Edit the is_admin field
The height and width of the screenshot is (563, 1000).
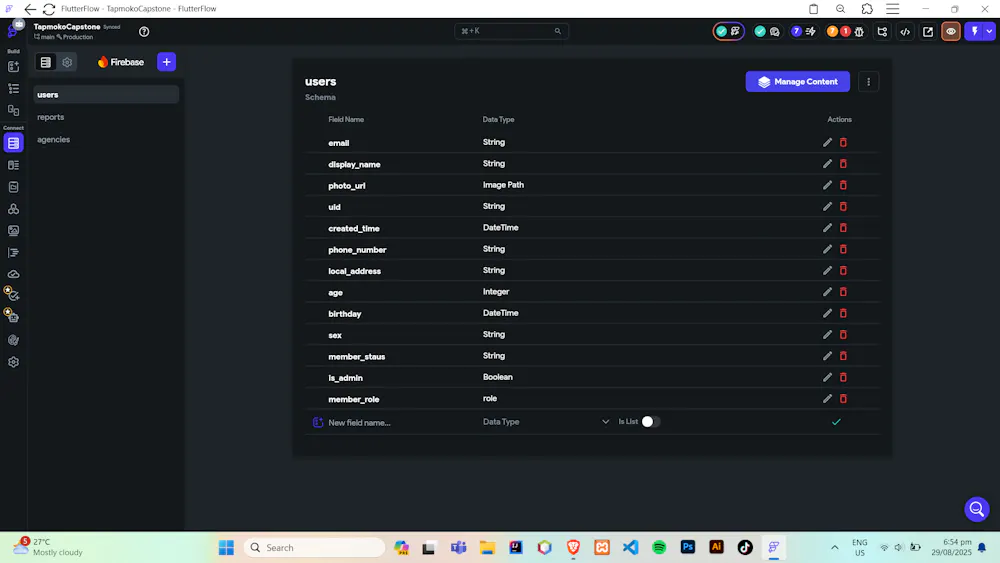click(x=827, y=377)
